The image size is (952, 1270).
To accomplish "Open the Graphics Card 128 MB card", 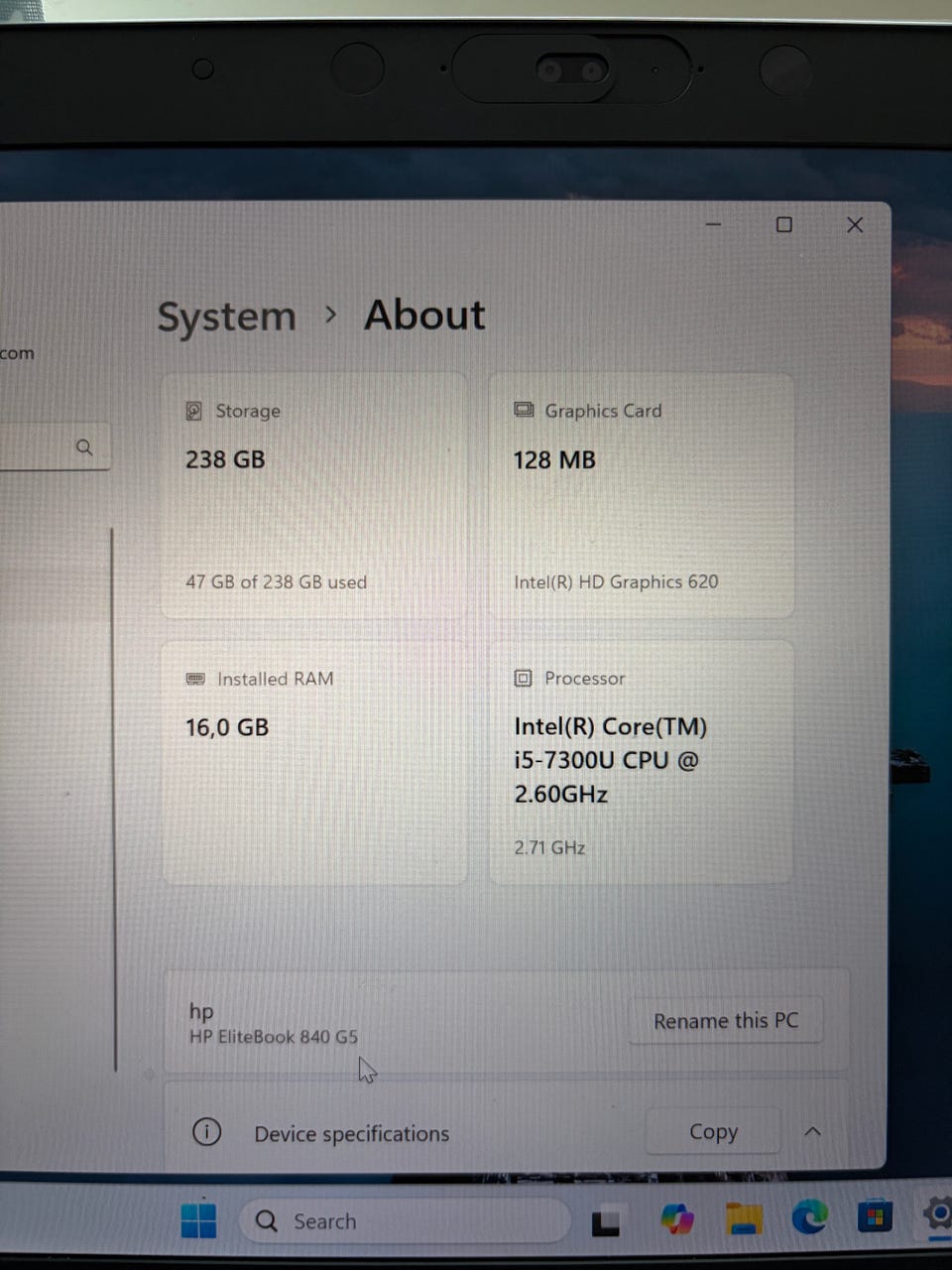I will (x=641, y=496).
